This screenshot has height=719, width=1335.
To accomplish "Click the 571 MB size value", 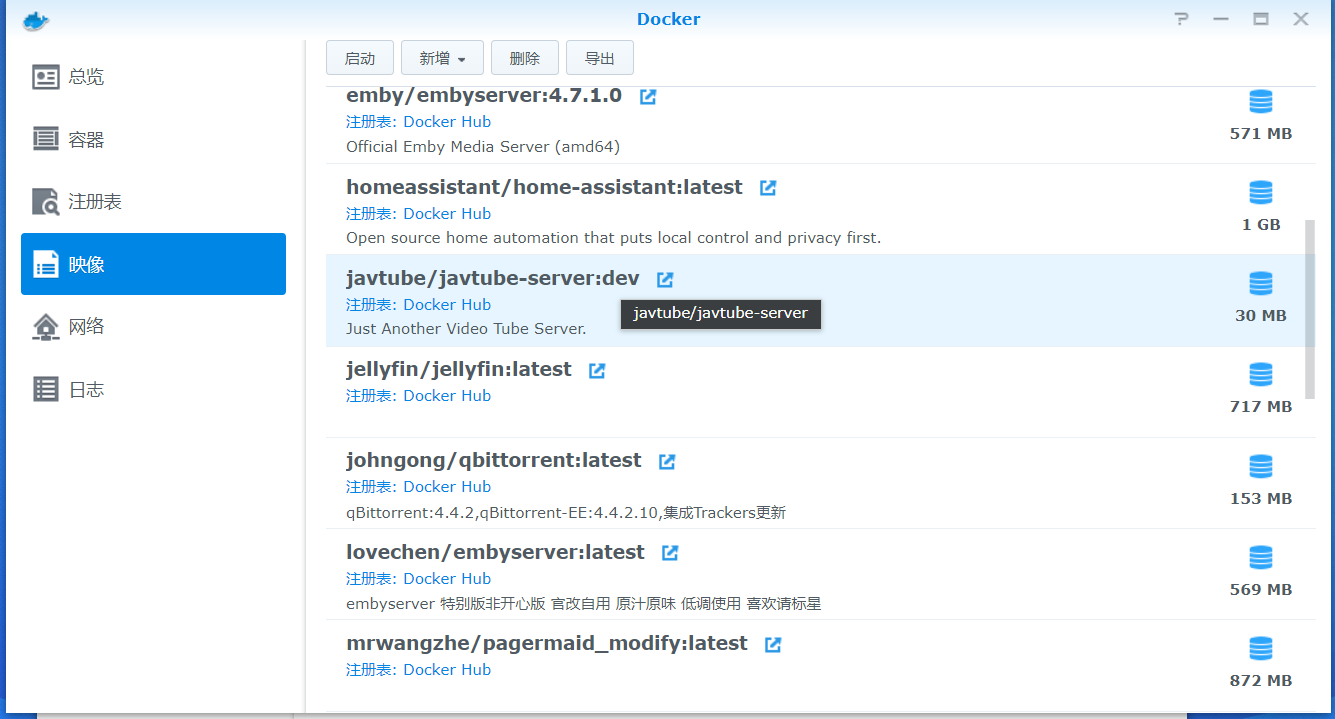I will pos(1261,134).
